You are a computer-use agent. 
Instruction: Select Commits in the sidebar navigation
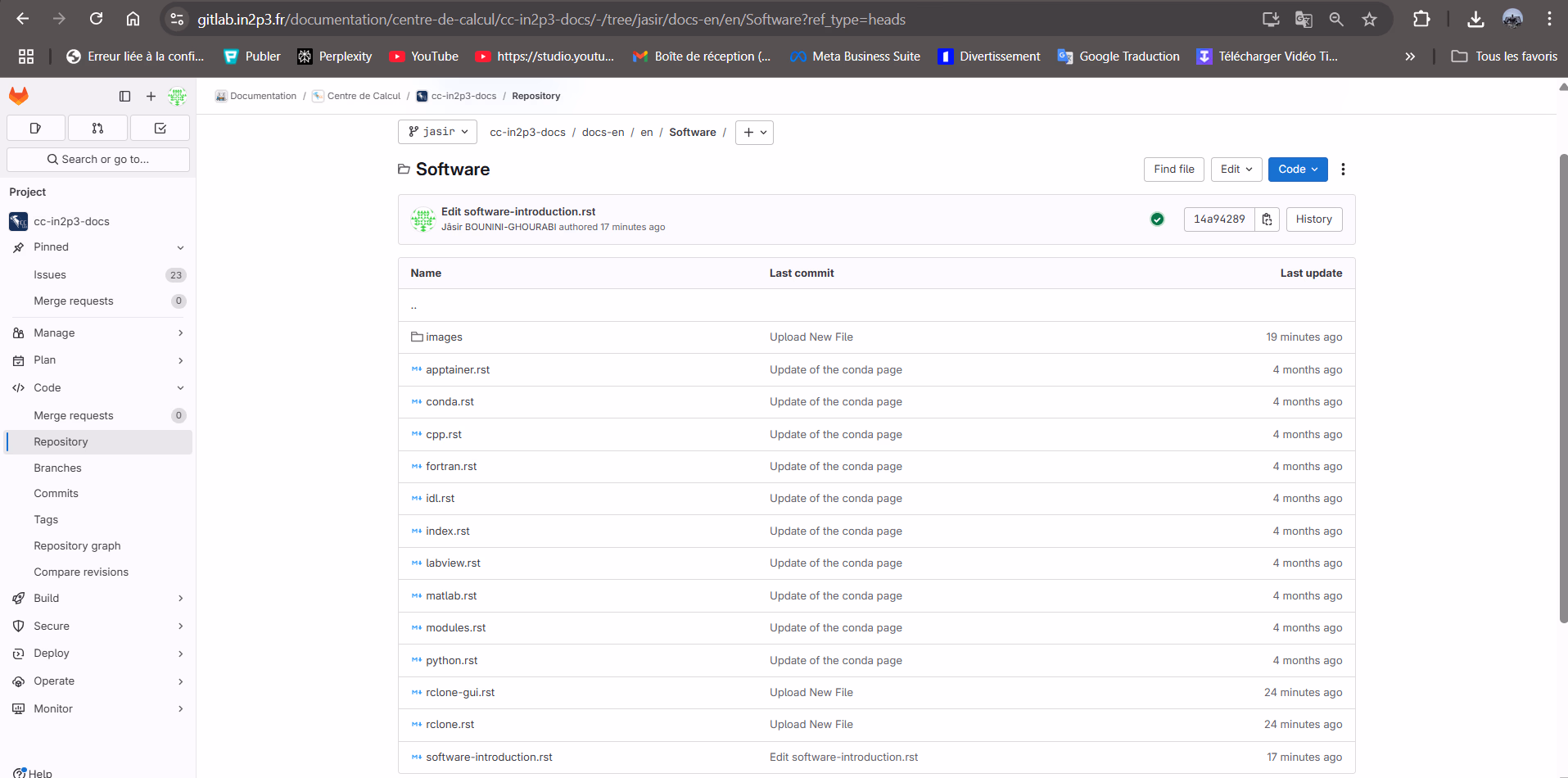pos(56,493)
